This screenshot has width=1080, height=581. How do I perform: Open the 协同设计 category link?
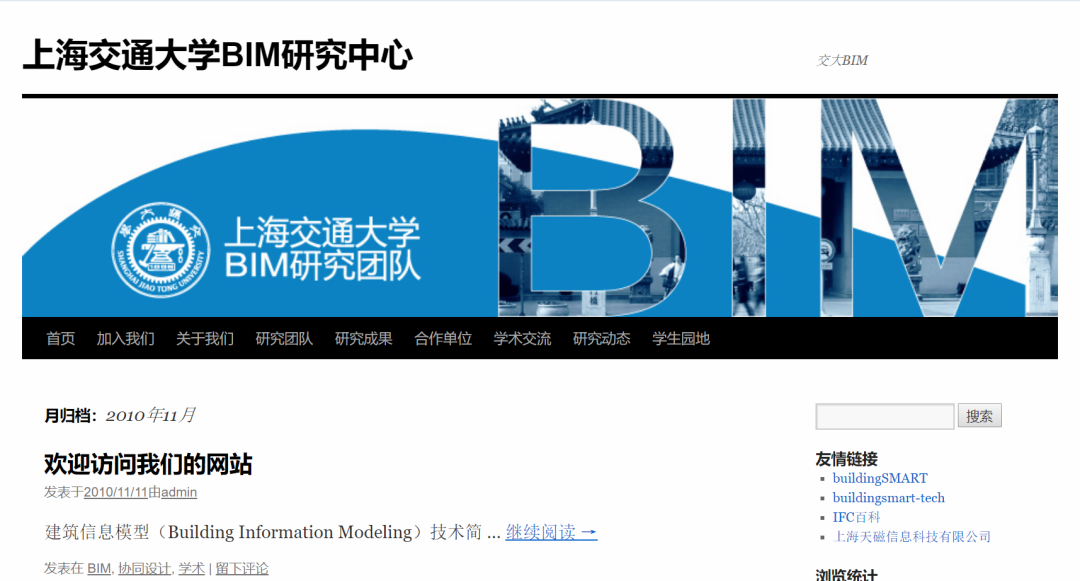point(144,569)
